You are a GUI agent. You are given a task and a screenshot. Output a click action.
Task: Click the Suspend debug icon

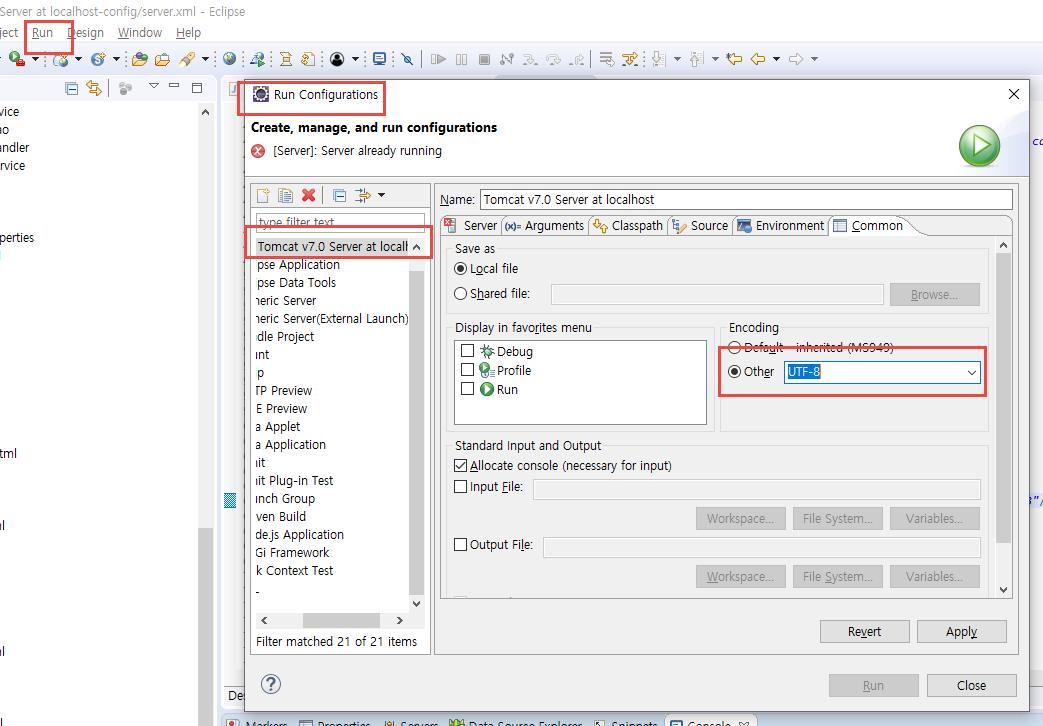coord(461,59)
